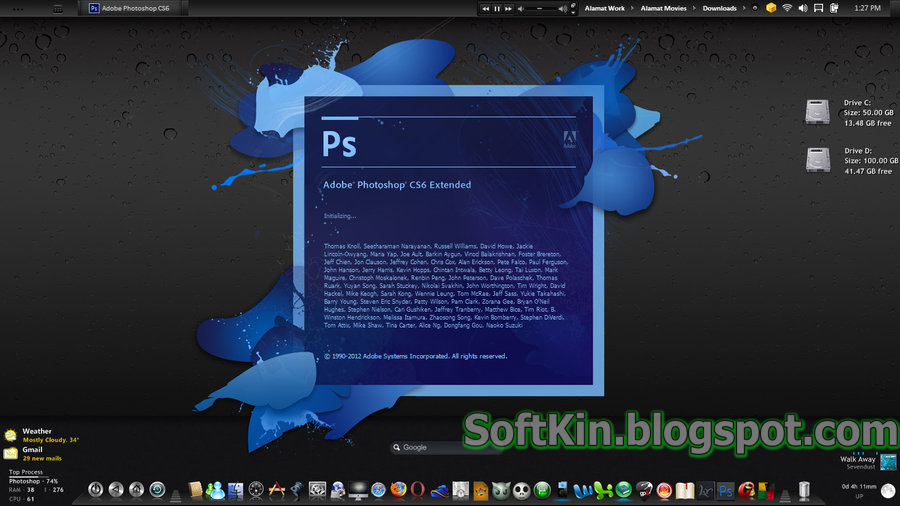Image resolution: width=900 pixels, height=506 pixels.
Task: Click the Time Machine style round dock icon
Action: 157,489
